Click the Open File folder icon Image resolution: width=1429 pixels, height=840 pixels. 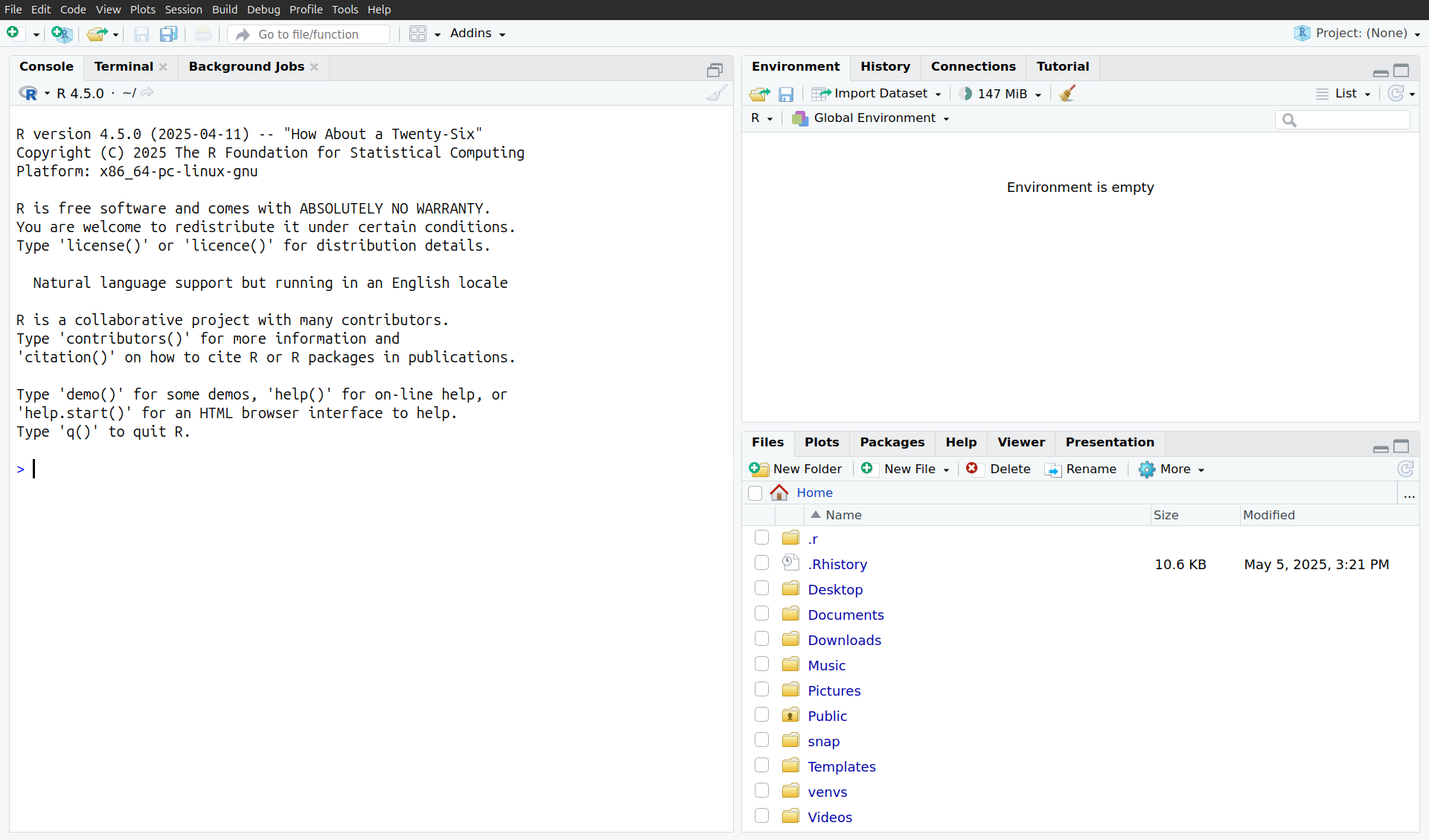pyautogui.click(x=96, y=33)
